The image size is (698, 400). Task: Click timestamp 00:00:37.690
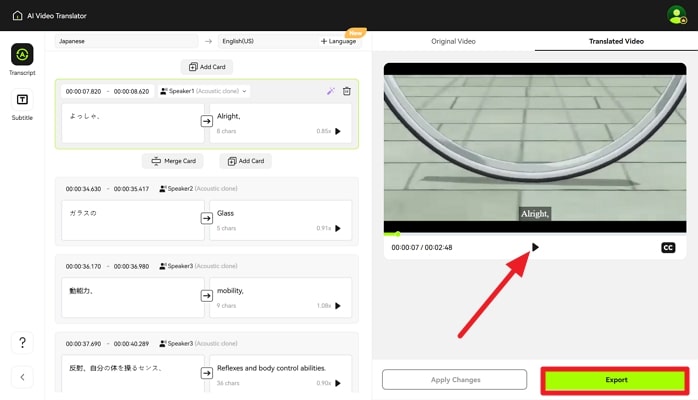pyautogui.click(x=83, y=343)
